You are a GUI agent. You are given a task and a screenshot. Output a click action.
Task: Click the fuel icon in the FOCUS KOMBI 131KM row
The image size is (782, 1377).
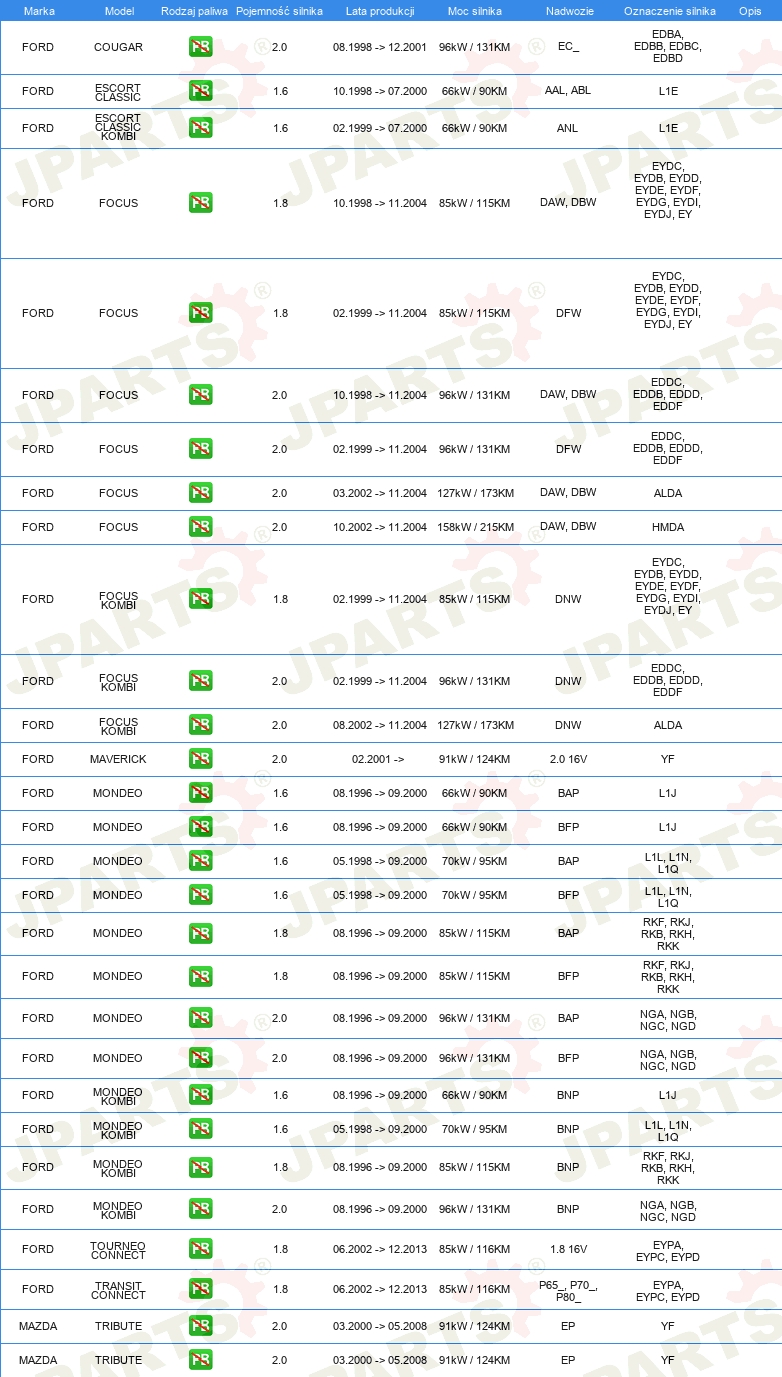[201, 681]
